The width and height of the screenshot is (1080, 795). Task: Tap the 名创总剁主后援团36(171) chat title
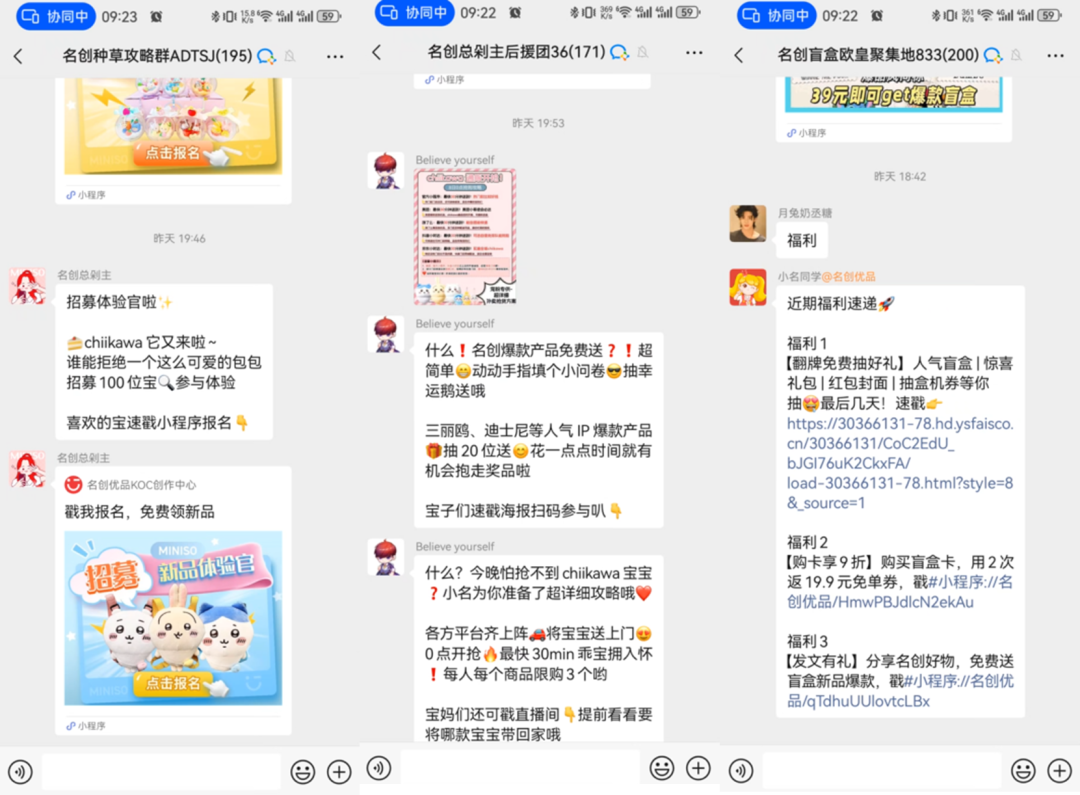pos(517,52)
